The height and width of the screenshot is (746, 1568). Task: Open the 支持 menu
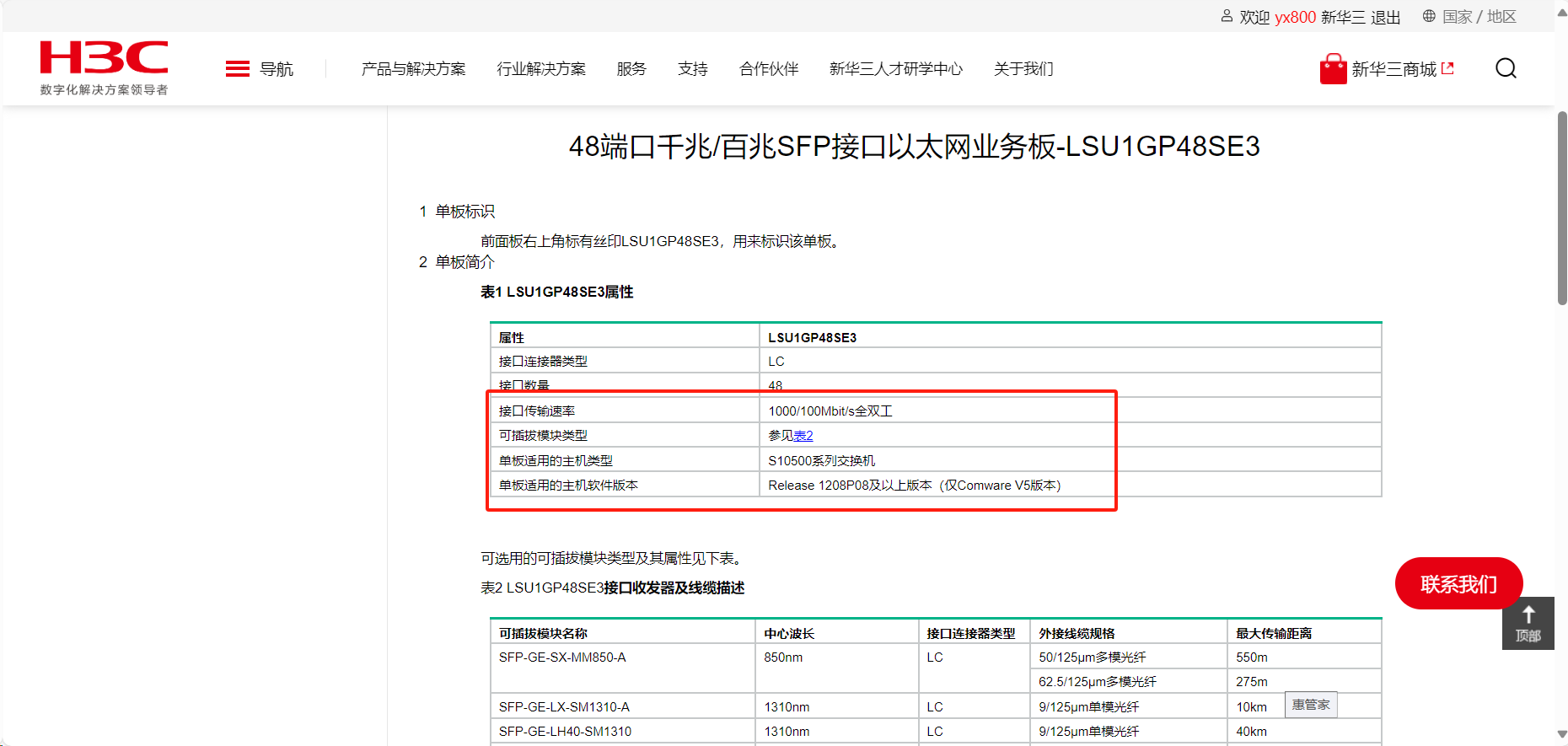pyautogui.click(x=693, y=69)
